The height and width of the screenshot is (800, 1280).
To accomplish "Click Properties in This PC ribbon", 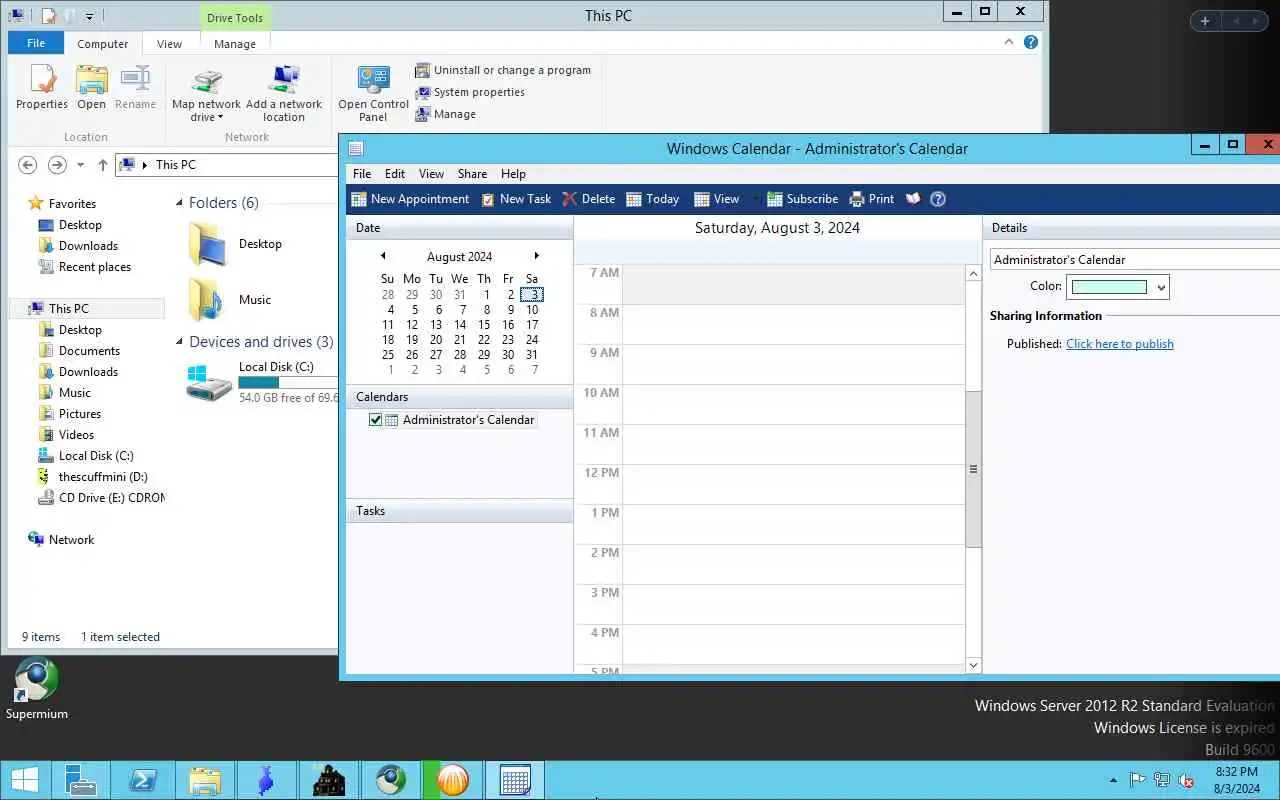I will 42,88.
